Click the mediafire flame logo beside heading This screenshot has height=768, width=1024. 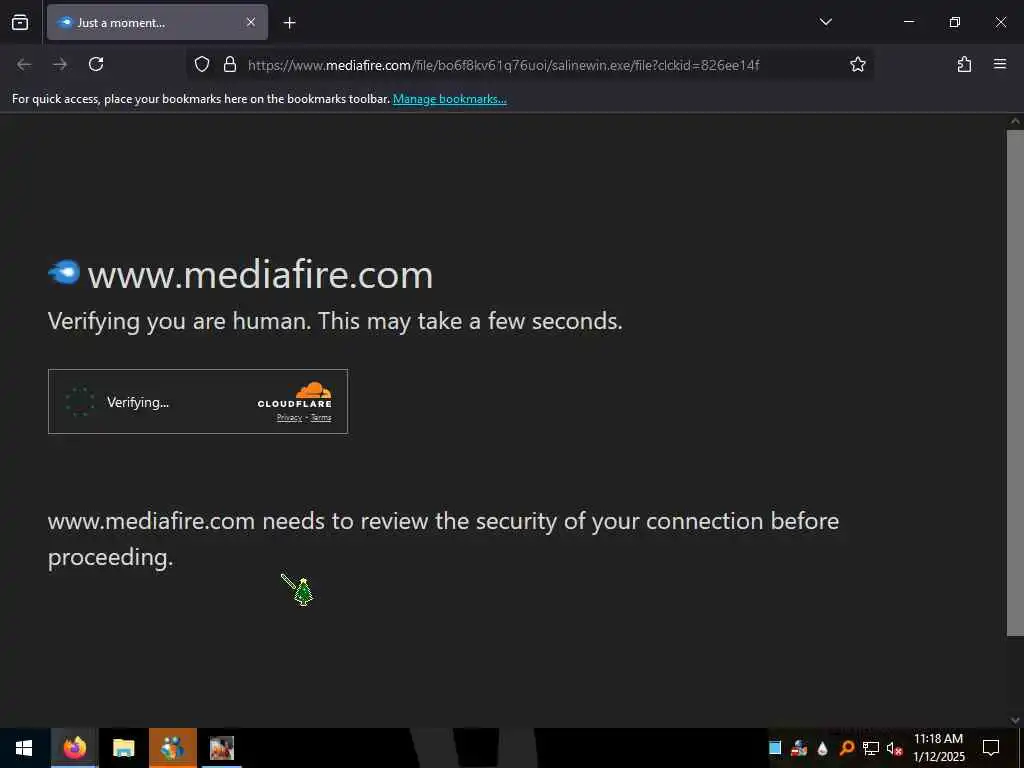pyautogui.click(x=64, y=272)
